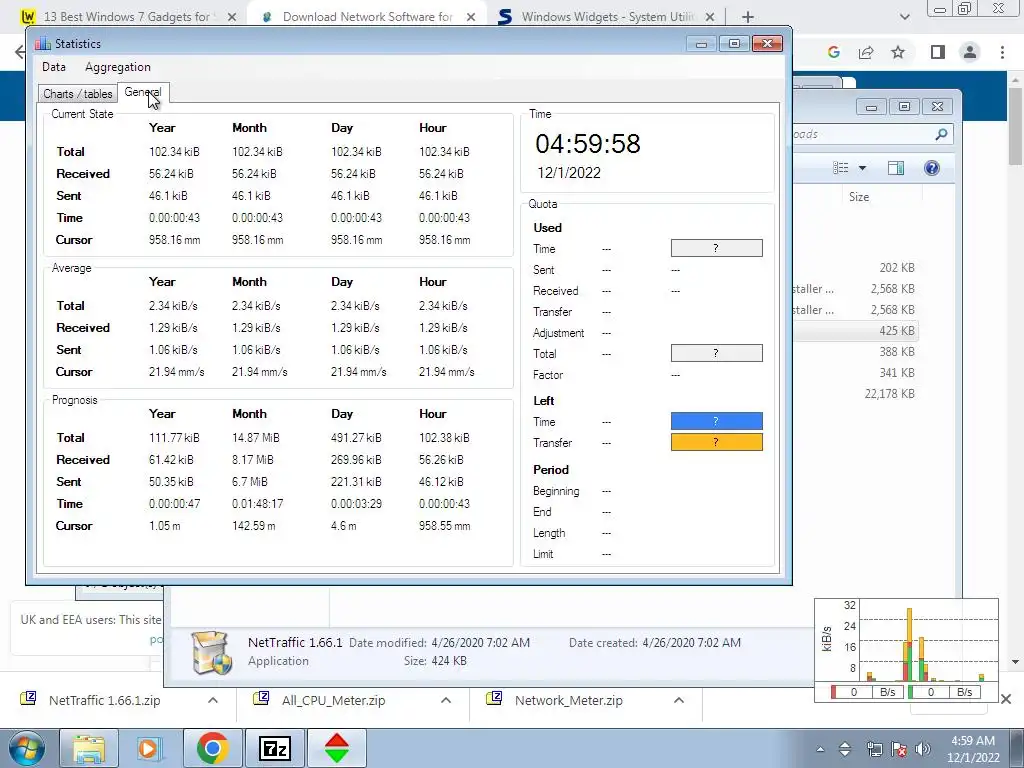Image resolution: width=1024 pixels, height=768 pixels.
Task: Click the NetTraffic tray icon with arrows
Action: 844,749
